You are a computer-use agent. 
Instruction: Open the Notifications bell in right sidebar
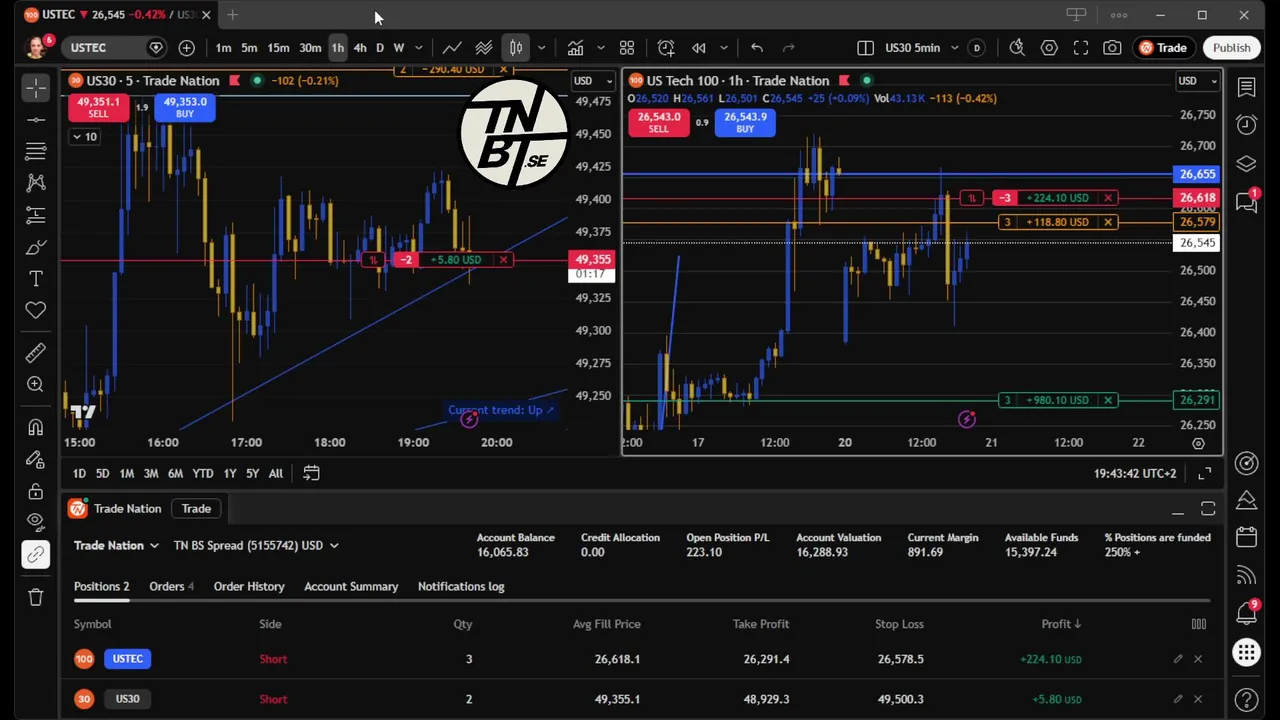[x=1246, y=612]
